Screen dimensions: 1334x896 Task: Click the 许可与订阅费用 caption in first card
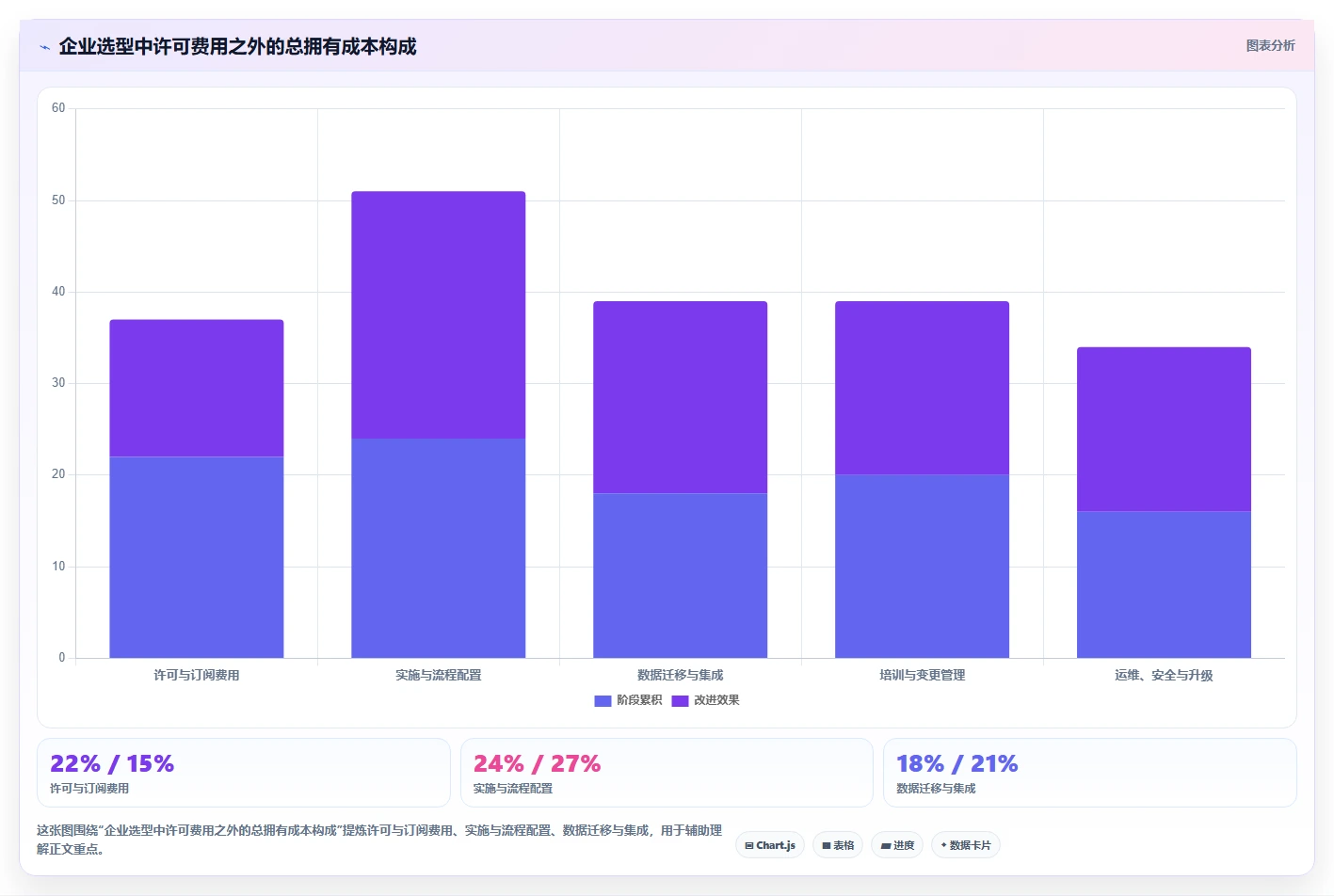[89, 789]
